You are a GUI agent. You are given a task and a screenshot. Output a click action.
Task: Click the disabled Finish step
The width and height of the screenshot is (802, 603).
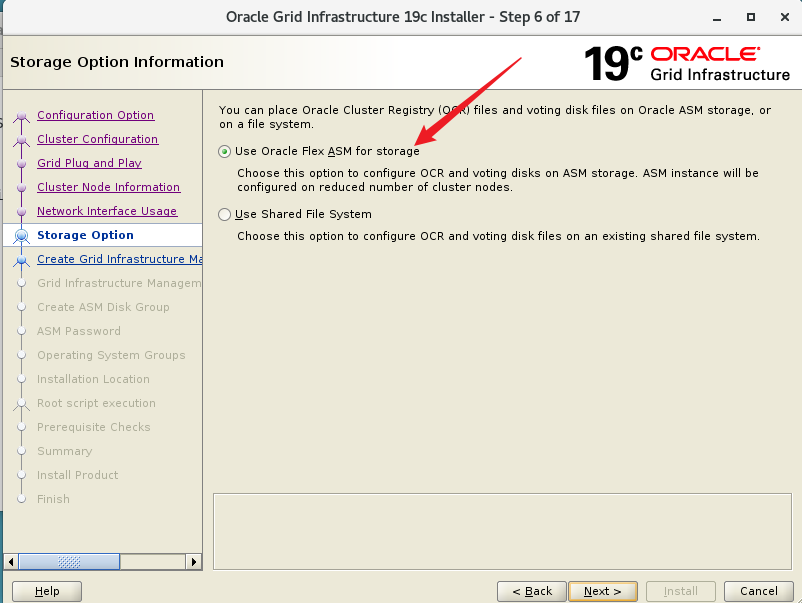53,500
